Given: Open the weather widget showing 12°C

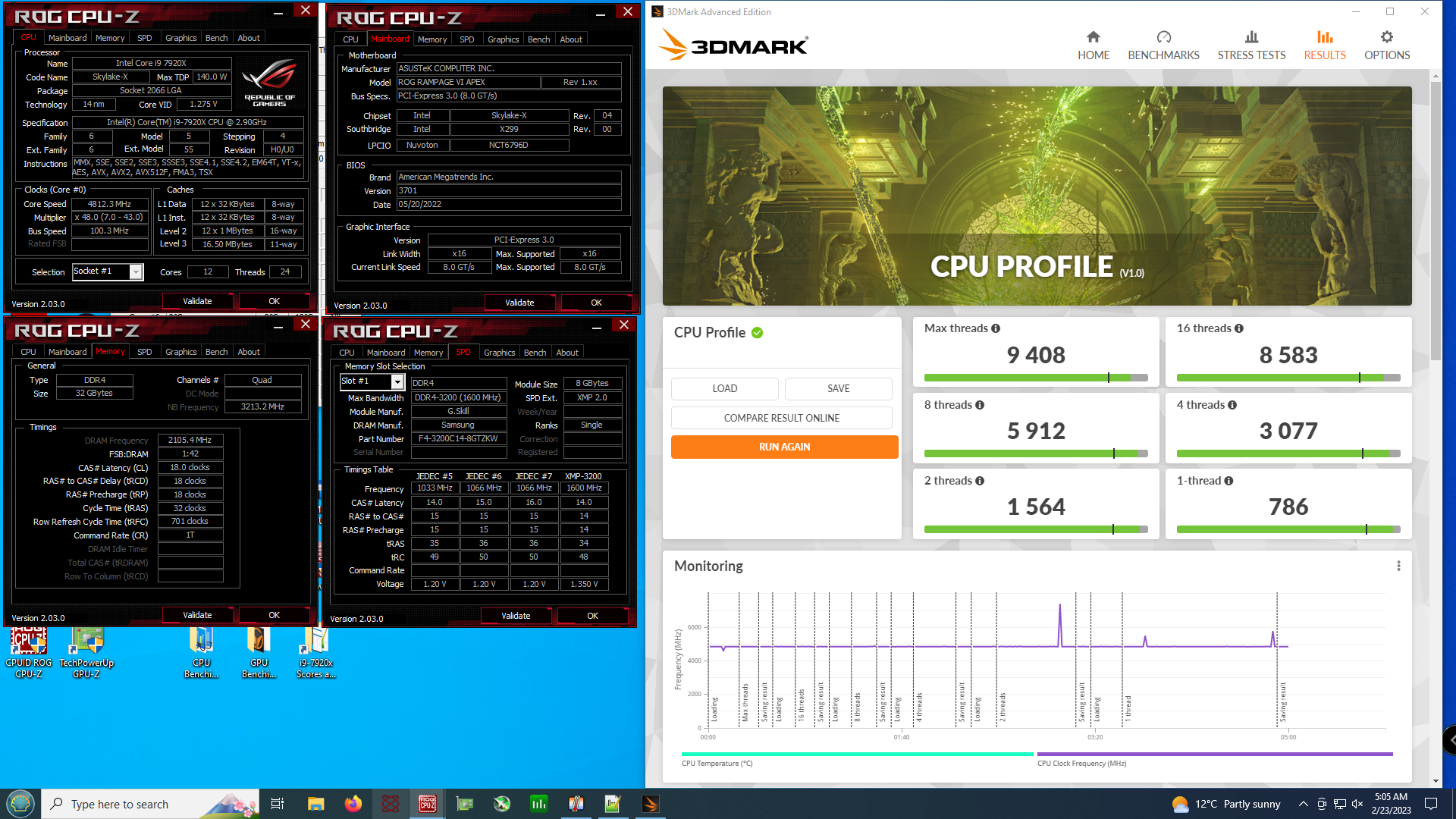Looking at the screenshot, I should coord(1226,804).
